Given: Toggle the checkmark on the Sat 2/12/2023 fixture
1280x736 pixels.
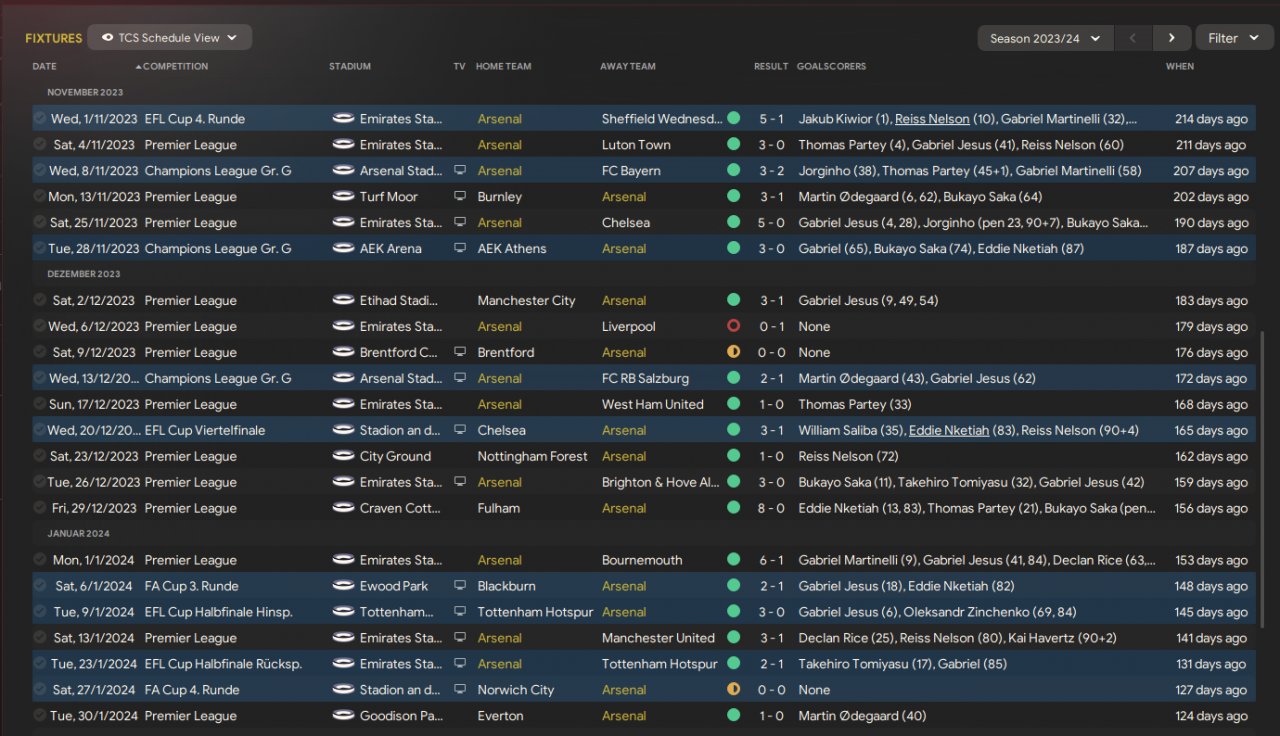Looking at the screenshot, I should [x=40, y=301].
